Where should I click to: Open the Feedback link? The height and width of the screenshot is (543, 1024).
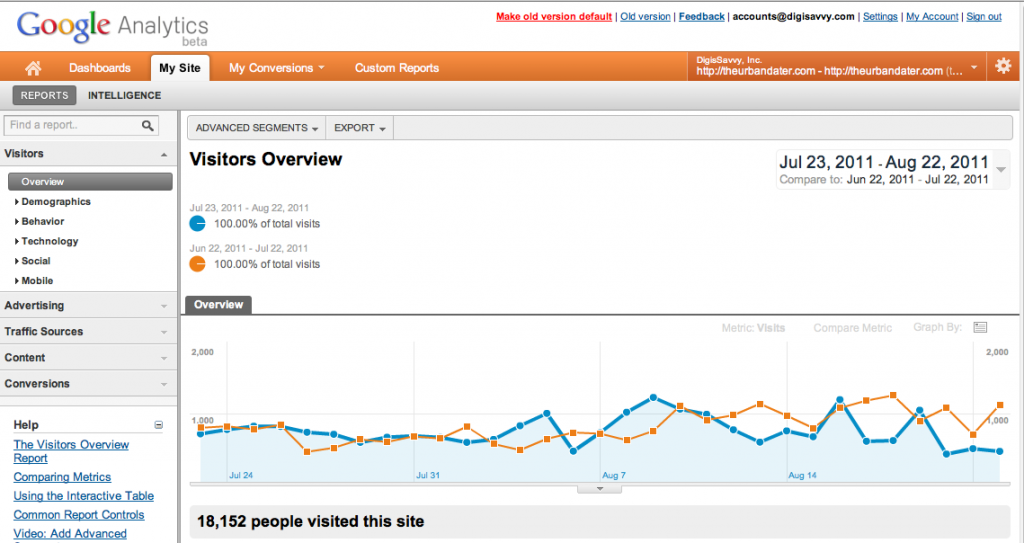(701, 16)
